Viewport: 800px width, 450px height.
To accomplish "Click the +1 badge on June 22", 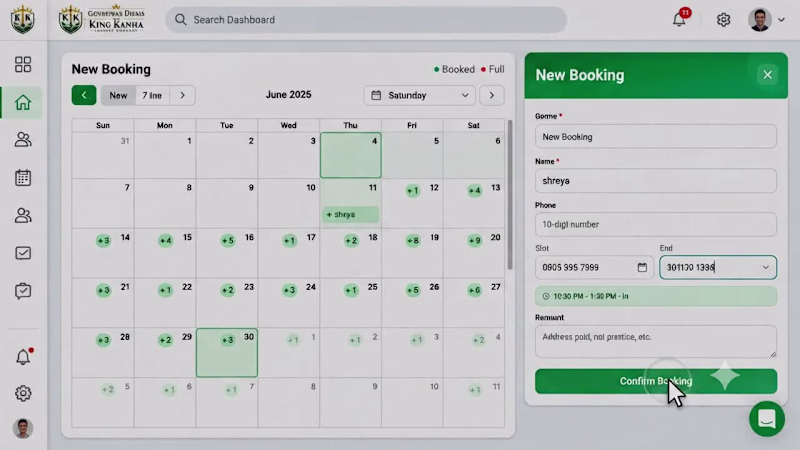I will coord(166,290).
